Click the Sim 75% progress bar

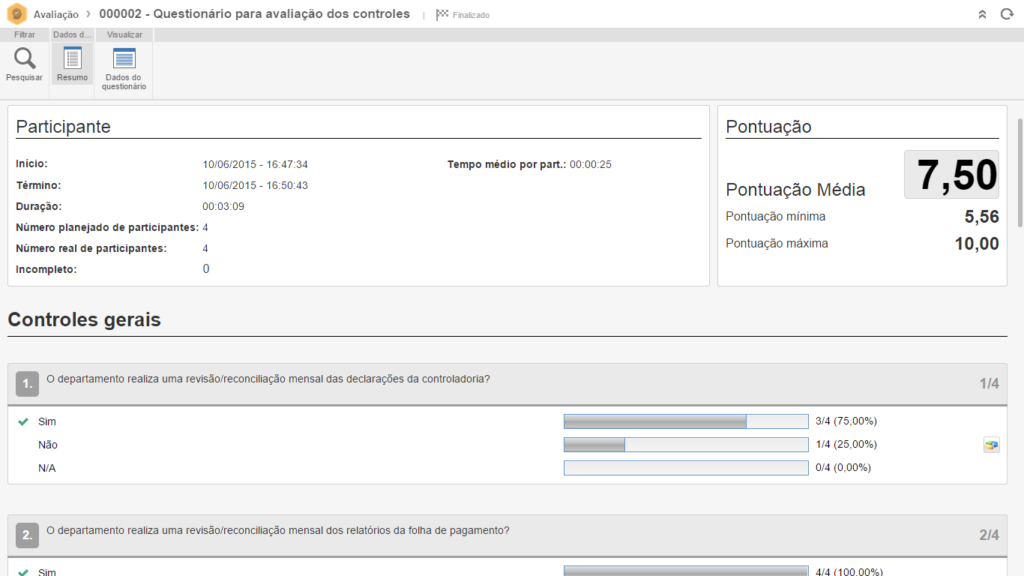point(685,421)
